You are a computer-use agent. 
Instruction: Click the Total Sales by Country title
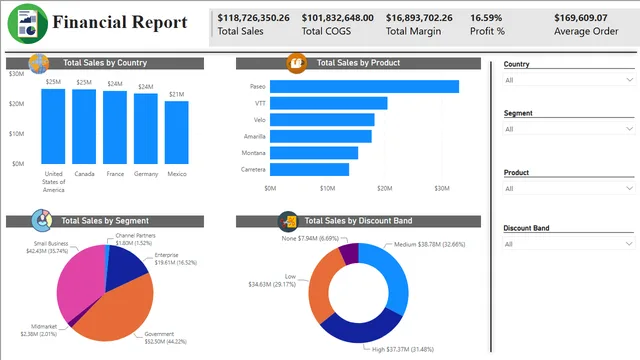pyautogui.click(x=105, y=63)
